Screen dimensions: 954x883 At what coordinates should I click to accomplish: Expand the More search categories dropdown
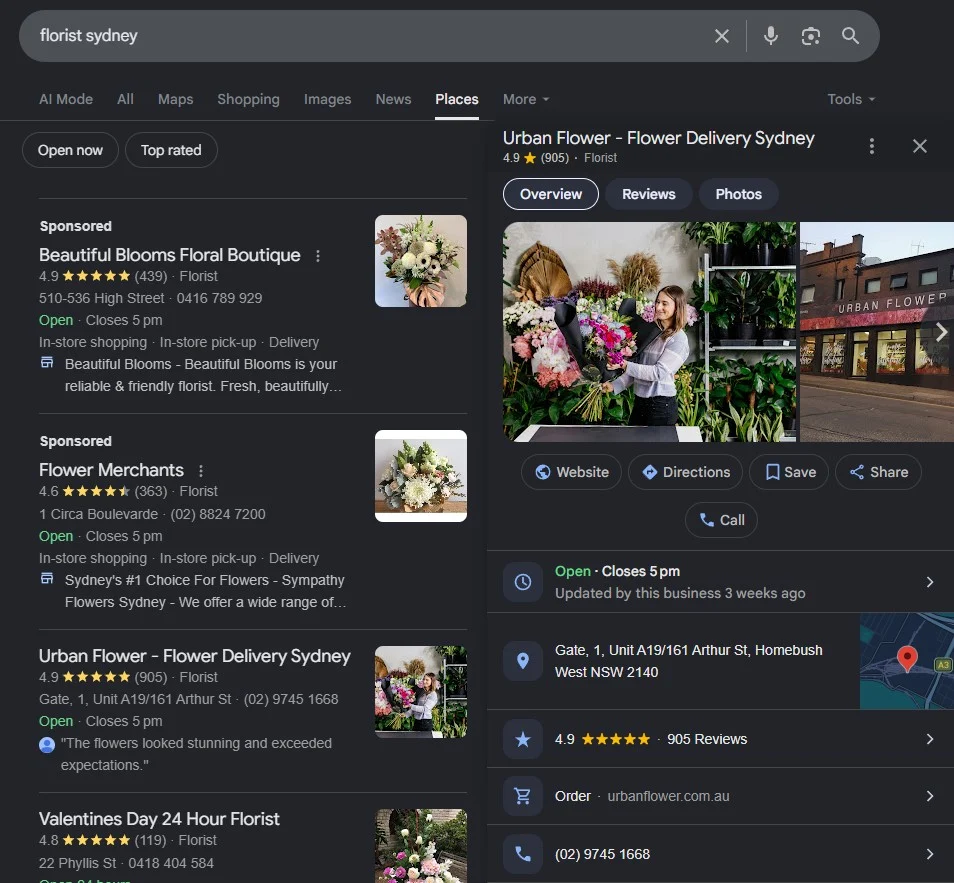coord(526,99)
